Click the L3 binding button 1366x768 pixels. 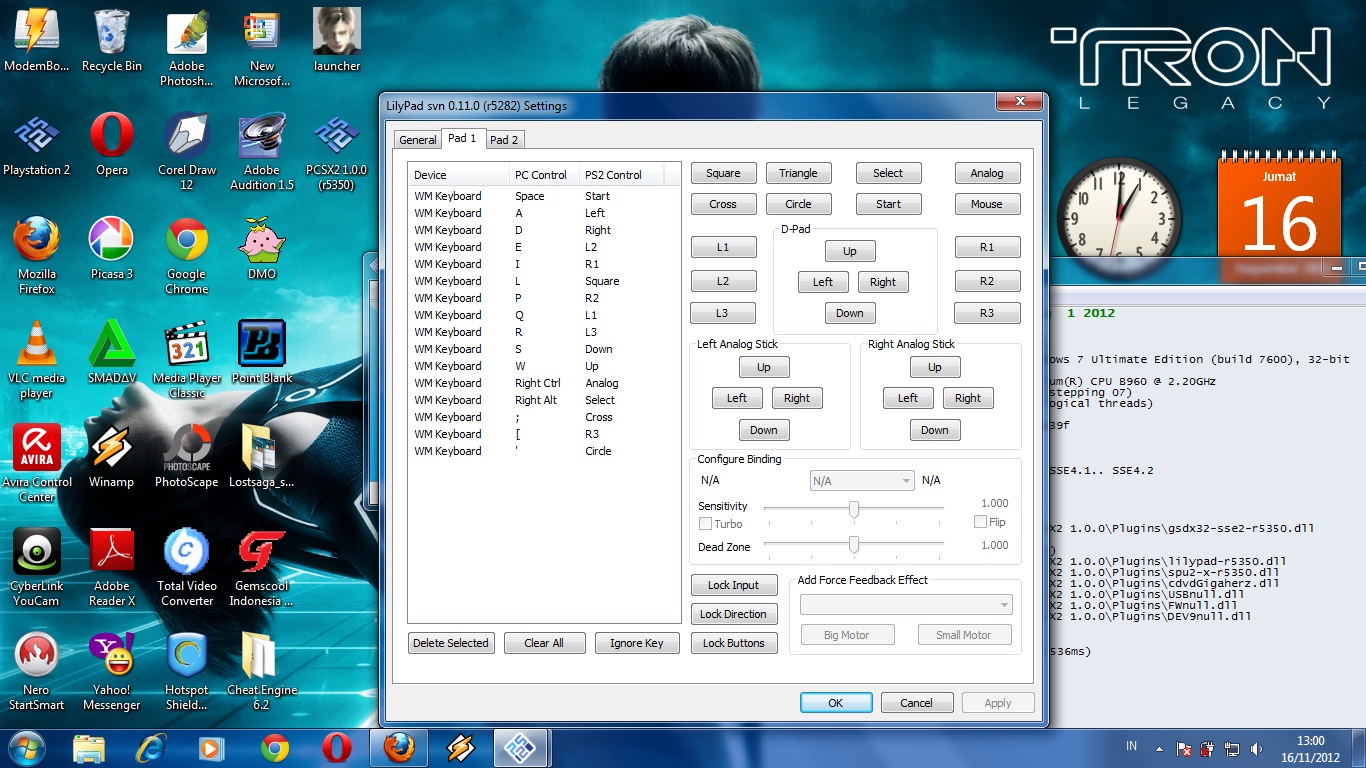(723, 313)
